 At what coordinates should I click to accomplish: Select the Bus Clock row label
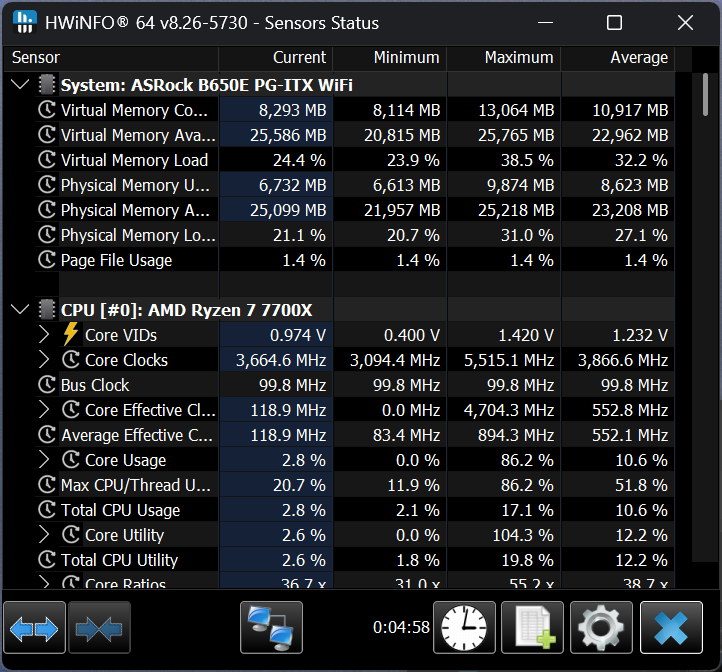pos(95,385)
